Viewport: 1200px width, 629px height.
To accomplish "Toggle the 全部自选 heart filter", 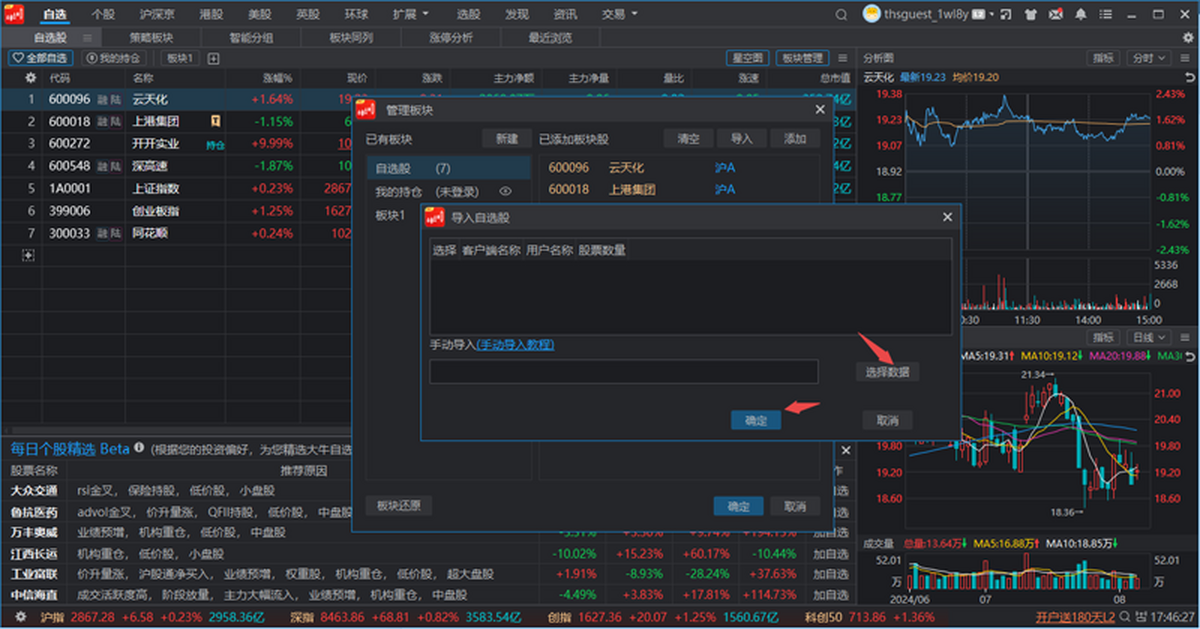I will click(x=41, y=58).
